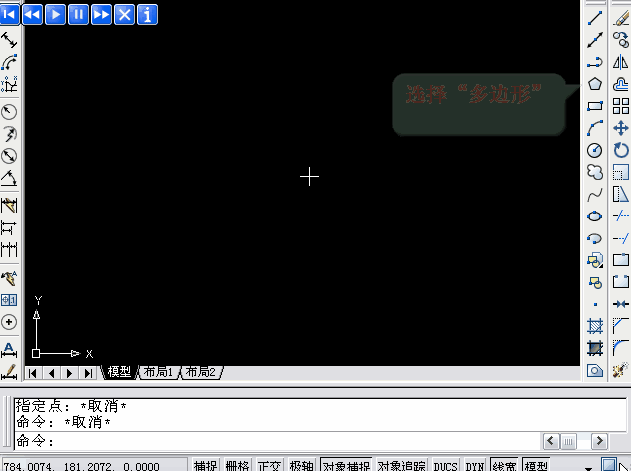Toggle 捕捉 snap mode

click(205, 465)
